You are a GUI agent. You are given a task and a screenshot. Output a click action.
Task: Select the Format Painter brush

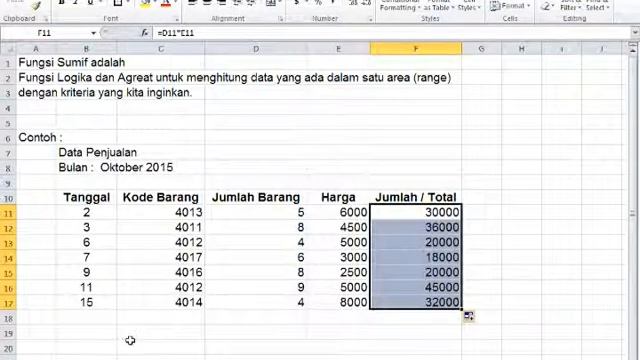tap(36, 5)
